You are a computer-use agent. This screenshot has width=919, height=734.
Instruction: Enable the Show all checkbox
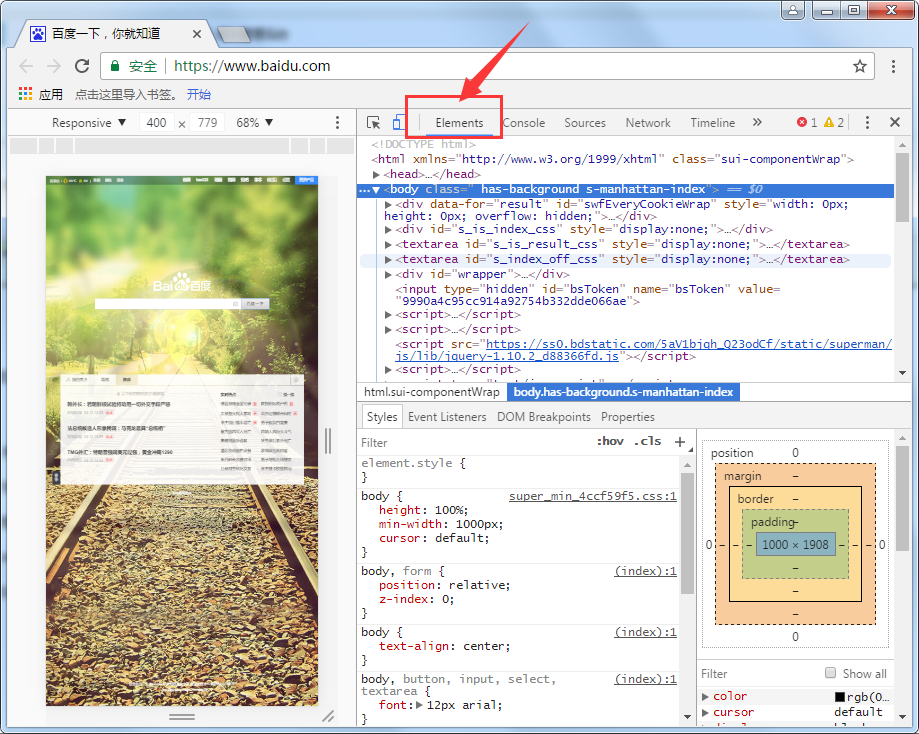[x=830, y=673]
